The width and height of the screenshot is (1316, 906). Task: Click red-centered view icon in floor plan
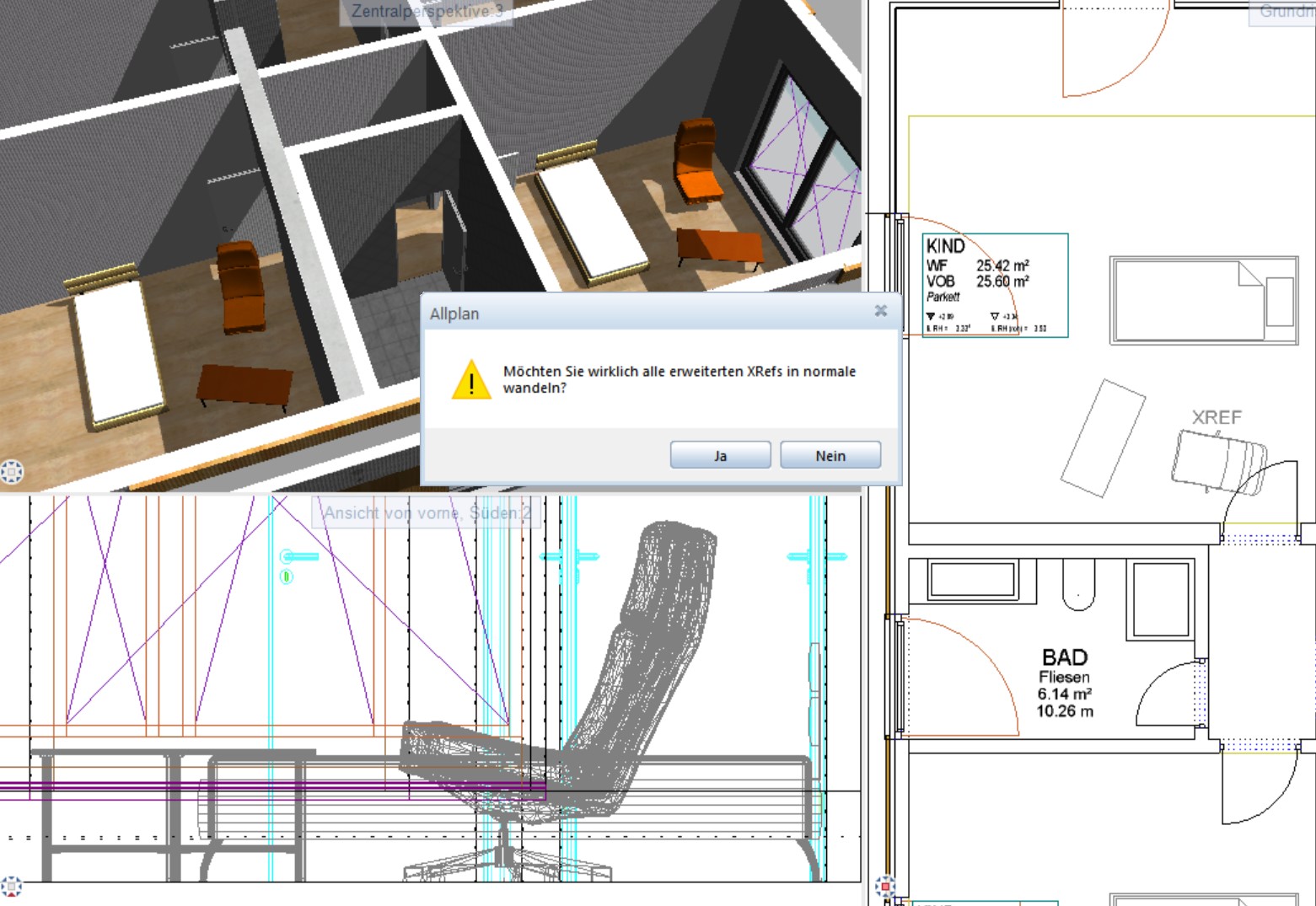(884, 887)
